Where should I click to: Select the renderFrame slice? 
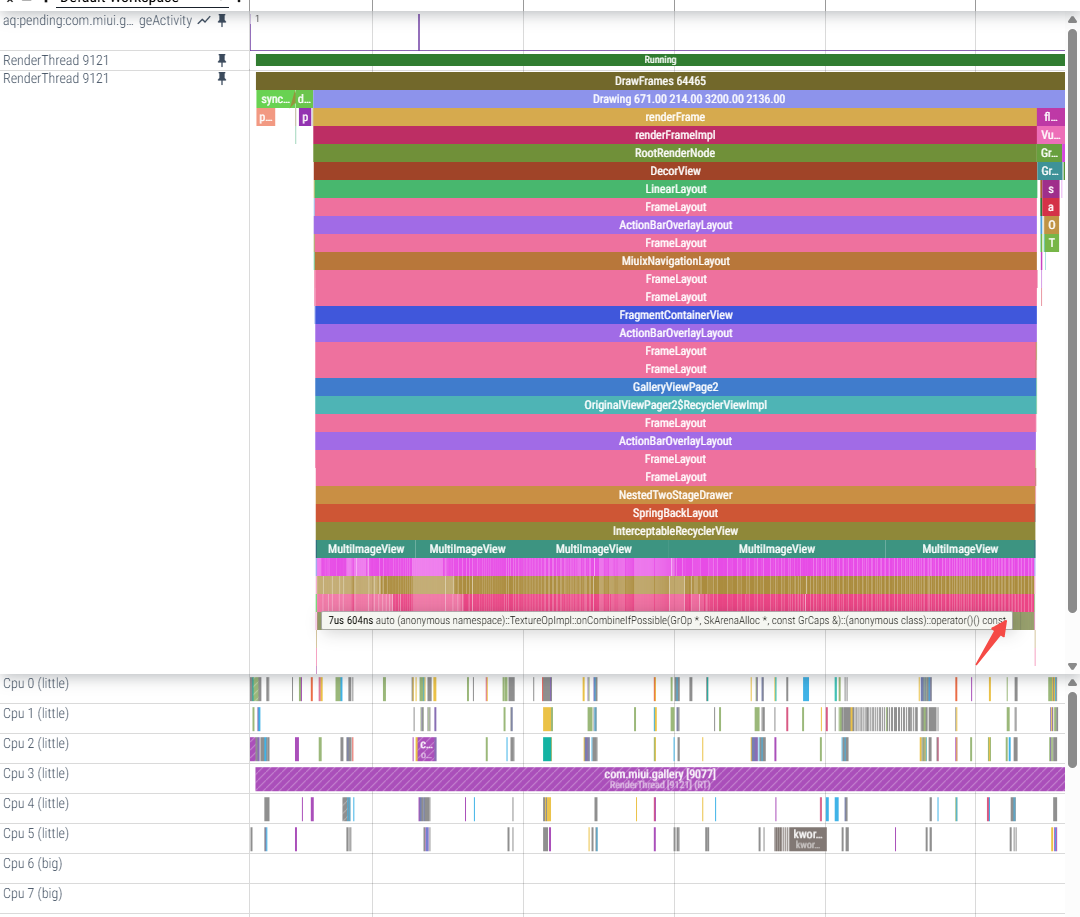pos(675,117)
